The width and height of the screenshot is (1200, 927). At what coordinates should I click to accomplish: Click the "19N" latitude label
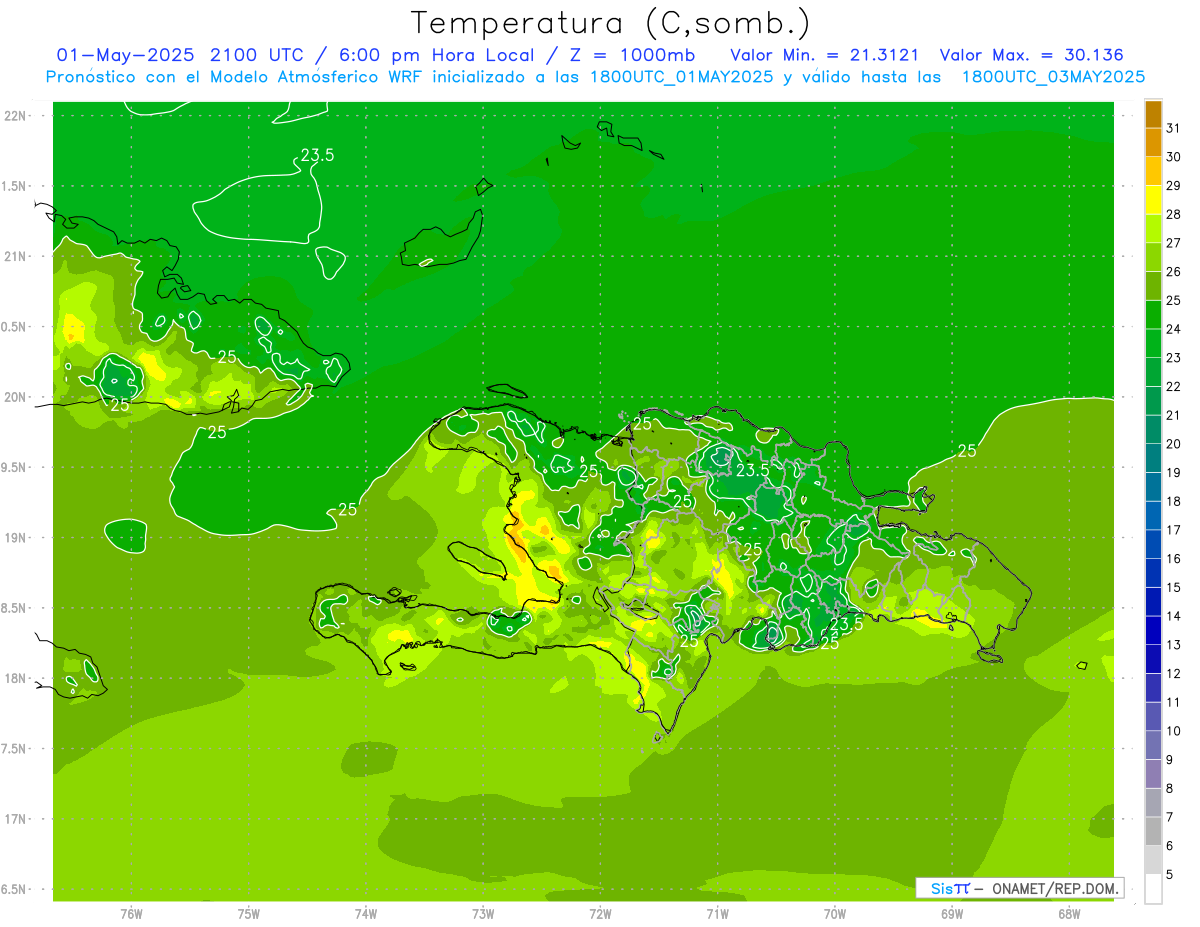[16, 538]
